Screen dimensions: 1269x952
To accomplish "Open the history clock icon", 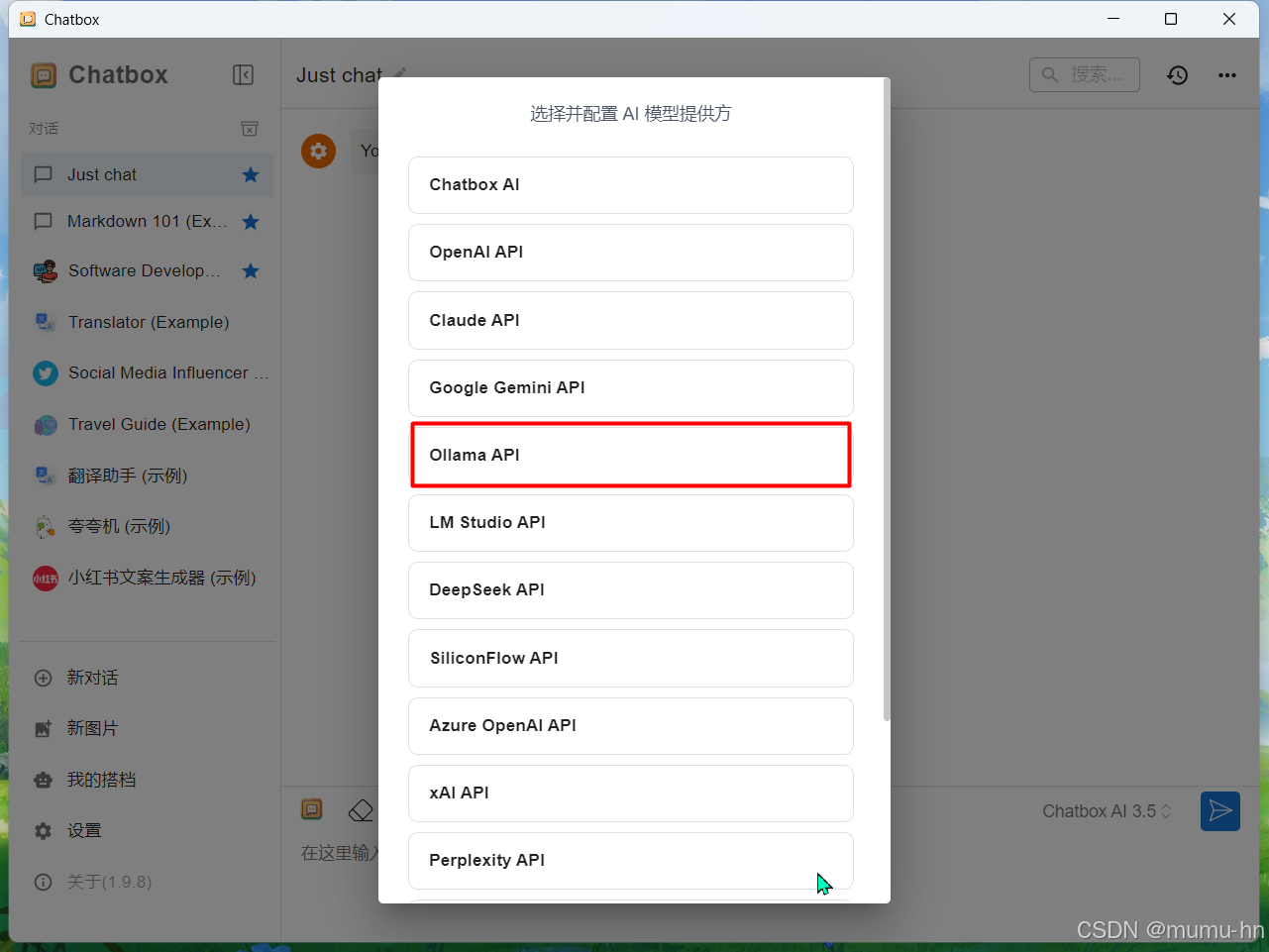I will [1177, 75].
